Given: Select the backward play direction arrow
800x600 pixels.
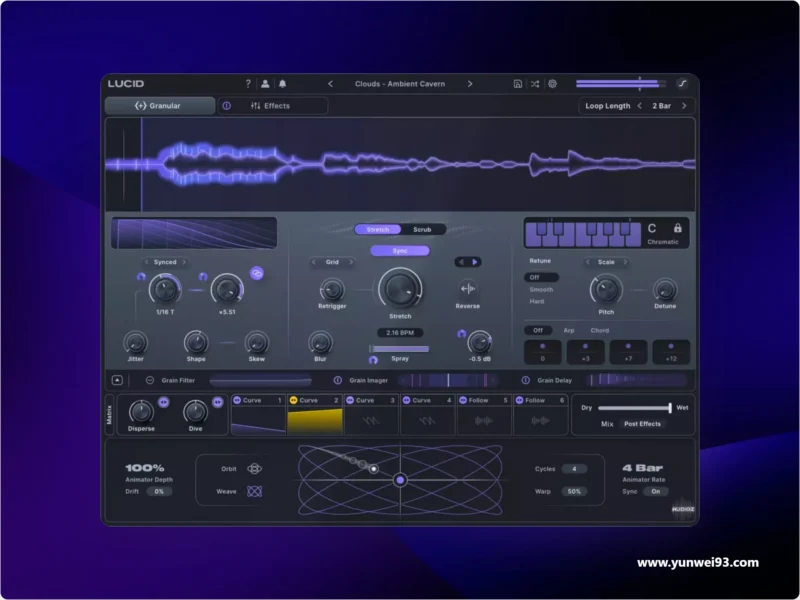Looking at the screenshot, I should click(x=461, y=262).
